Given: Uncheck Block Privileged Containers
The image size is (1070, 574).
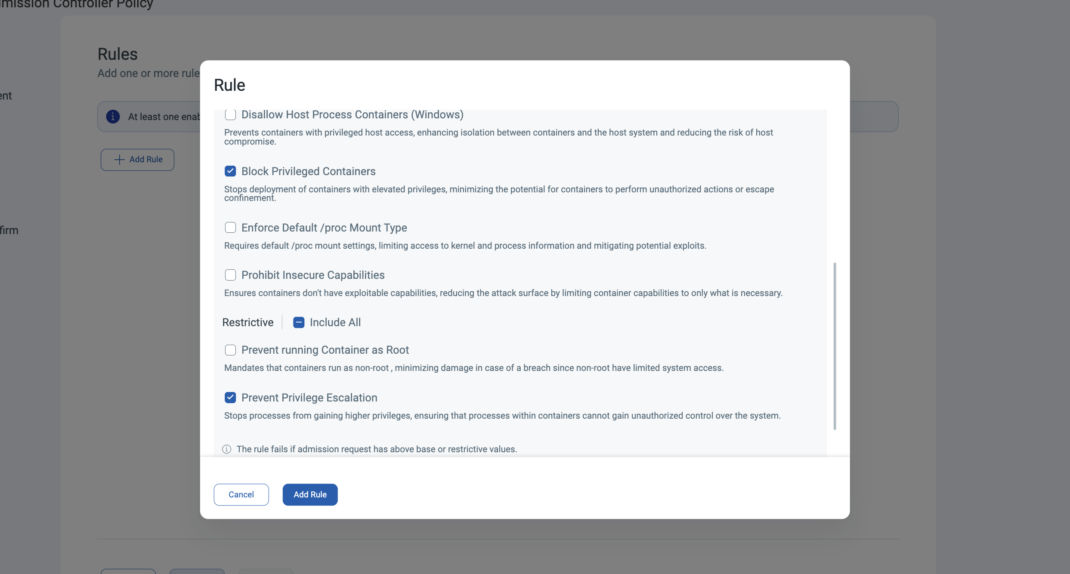Looking at the screenshot, I should tap(231, 171).
